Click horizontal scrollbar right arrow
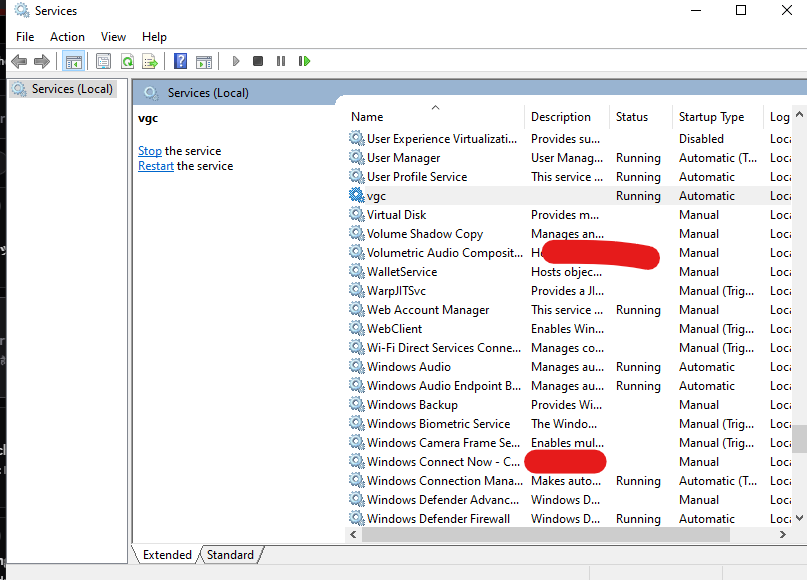This screenshot has width=807, height=580. [783, 535]
